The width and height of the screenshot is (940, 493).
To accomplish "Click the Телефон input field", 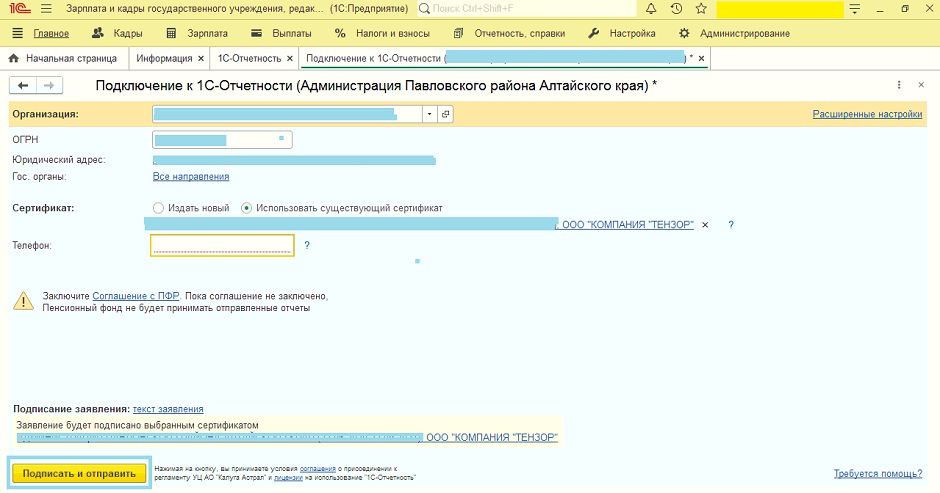I will click(x=222, y=245).
